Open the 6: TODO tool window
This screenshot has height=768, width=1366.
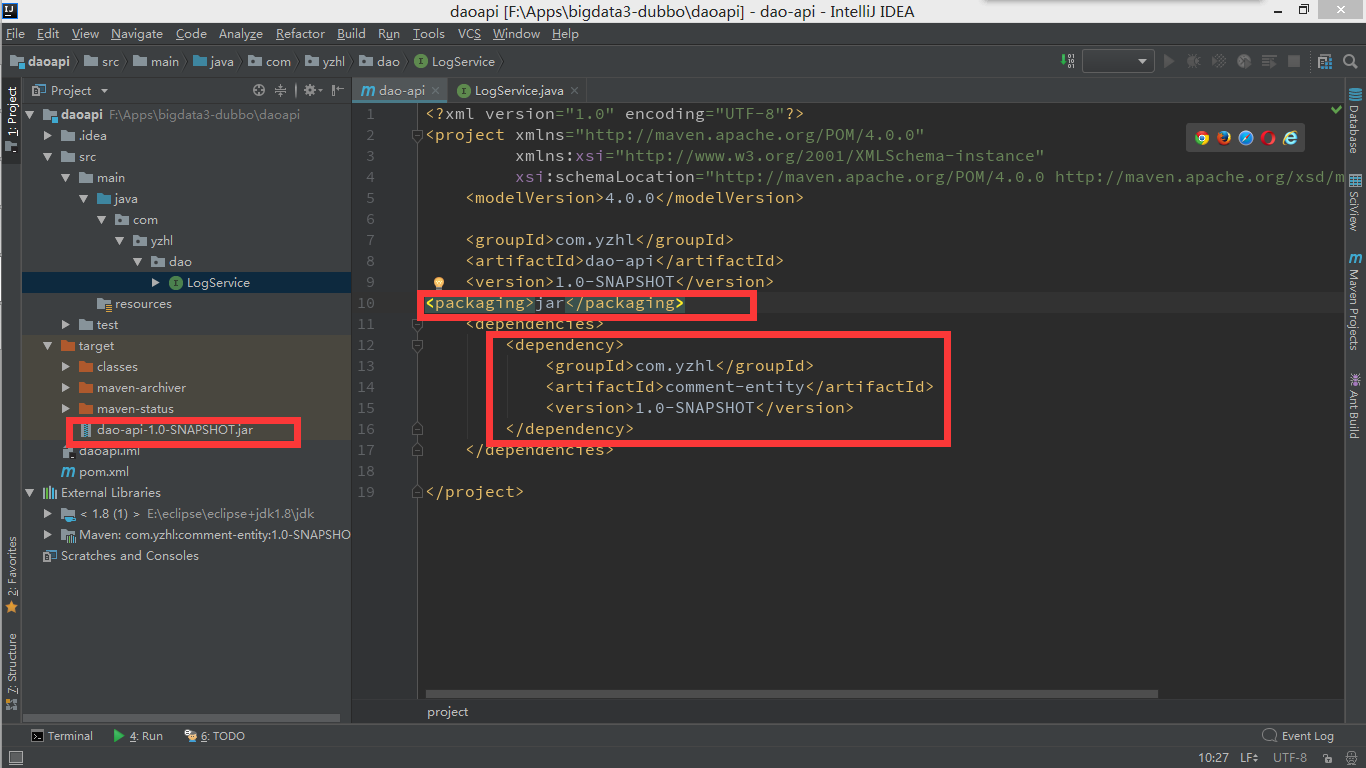(x=215, y=736)
